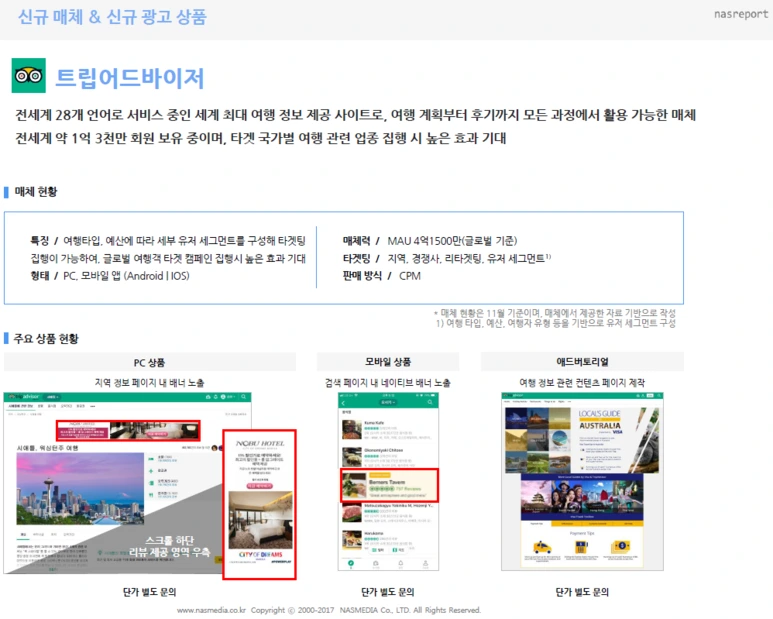The height and width of the screenshot is (619, 773).
Task: Click '지역 정보 페이지 내 배너 노출' caption
Action: coord(149,383)
